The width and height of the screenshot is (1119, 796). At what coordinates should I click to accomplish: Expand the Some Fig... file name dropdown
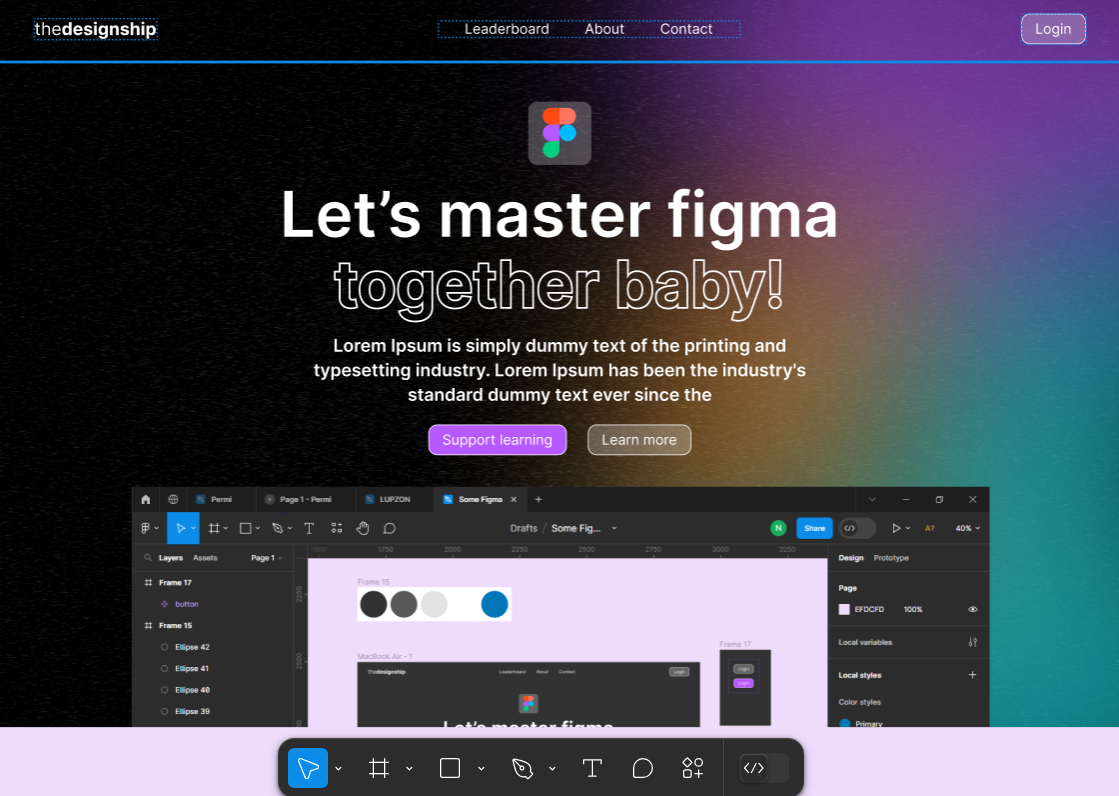[x=614, y=528]
